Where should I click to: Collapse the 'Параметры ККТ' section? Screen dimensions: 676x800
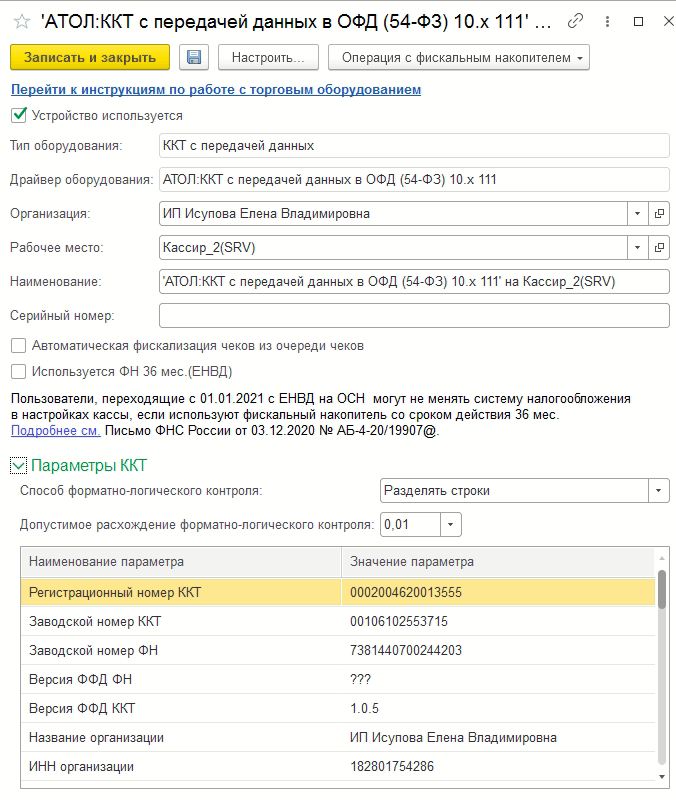point(18,465)
